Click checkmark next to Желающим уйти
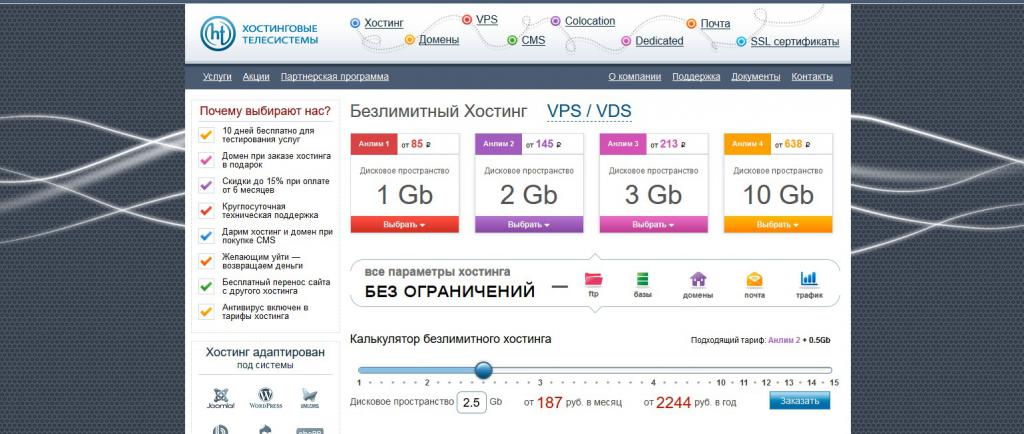This screenshot has width=1024, height=434. click(x=206, y=261)
